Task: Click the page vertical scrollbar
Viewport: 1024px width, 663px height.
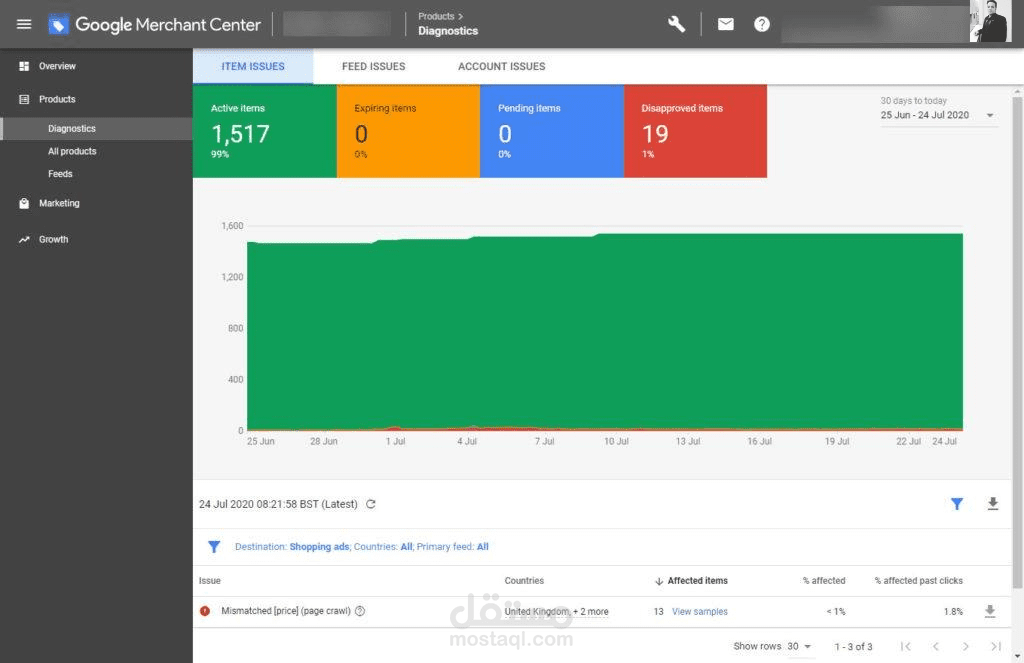Action: click(1017, 343)
